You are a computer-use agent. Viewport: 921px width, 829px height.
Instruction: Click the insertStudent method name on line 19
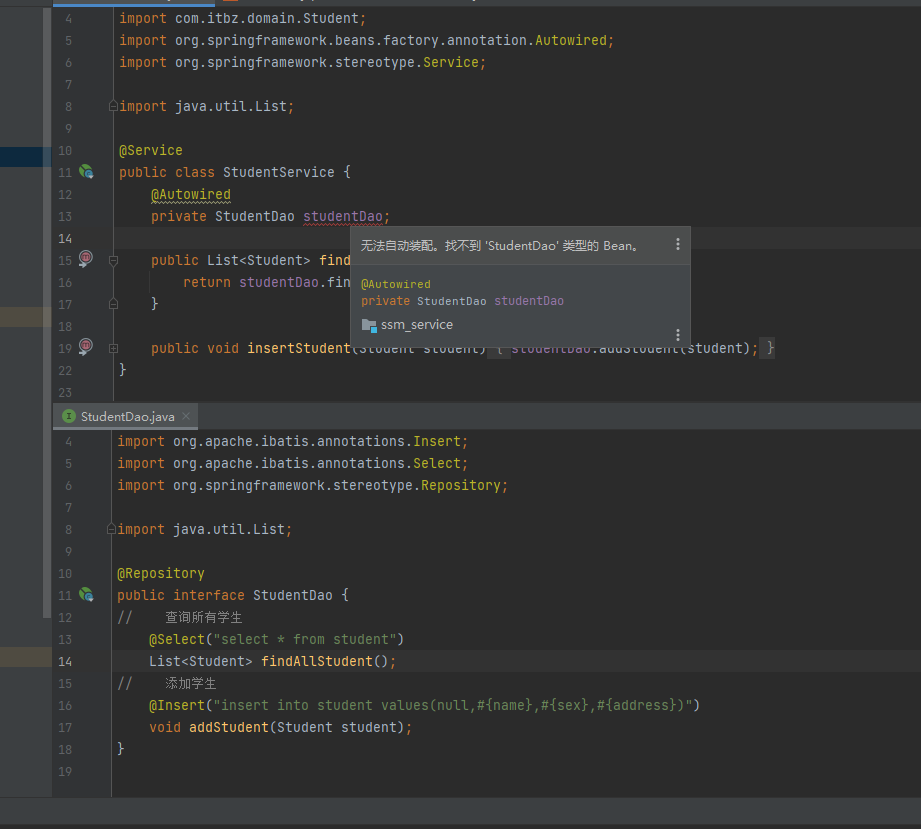pyautogui.click(x=299, y=348)
